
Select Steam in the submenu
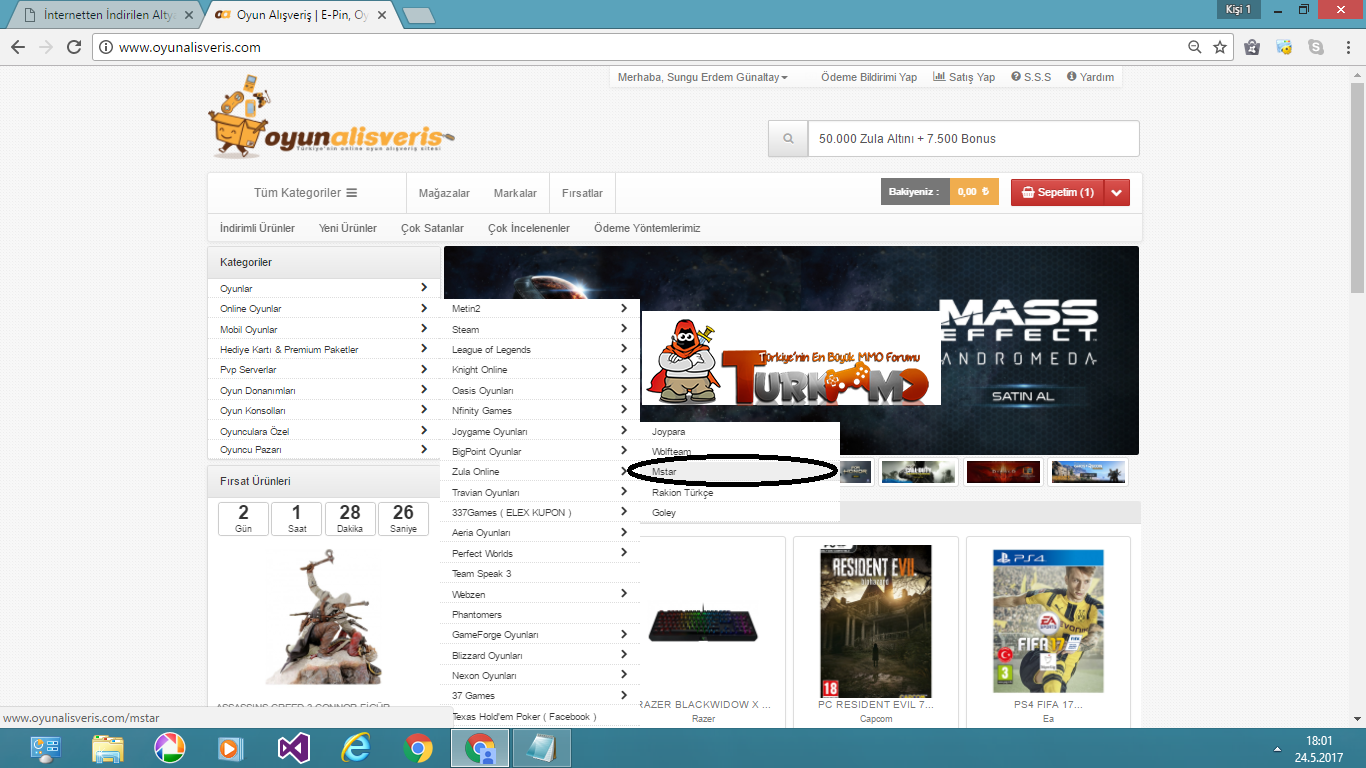tap(540, 329)
